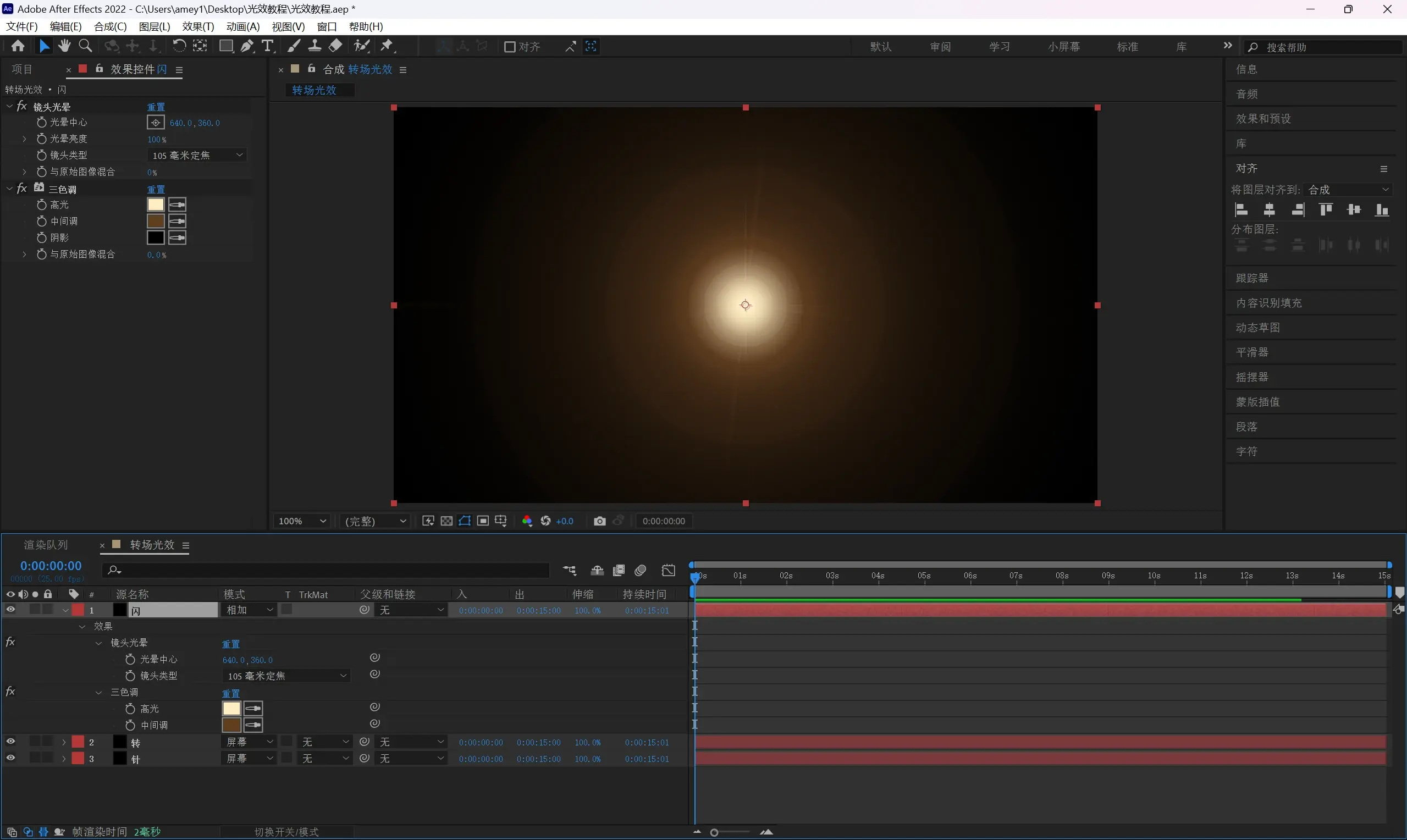The image size is (1407, 840).
Task: Click the graph editor icon in timeline
Action: 669,571
